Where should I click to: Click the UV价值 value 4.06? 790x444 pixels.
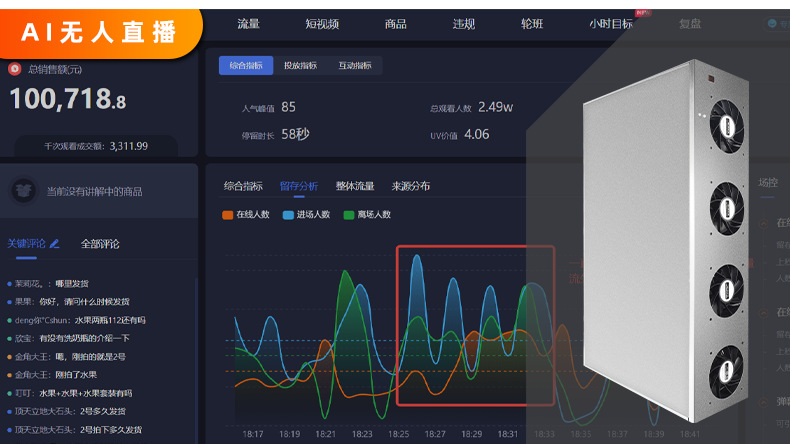(x=477, y=135)
